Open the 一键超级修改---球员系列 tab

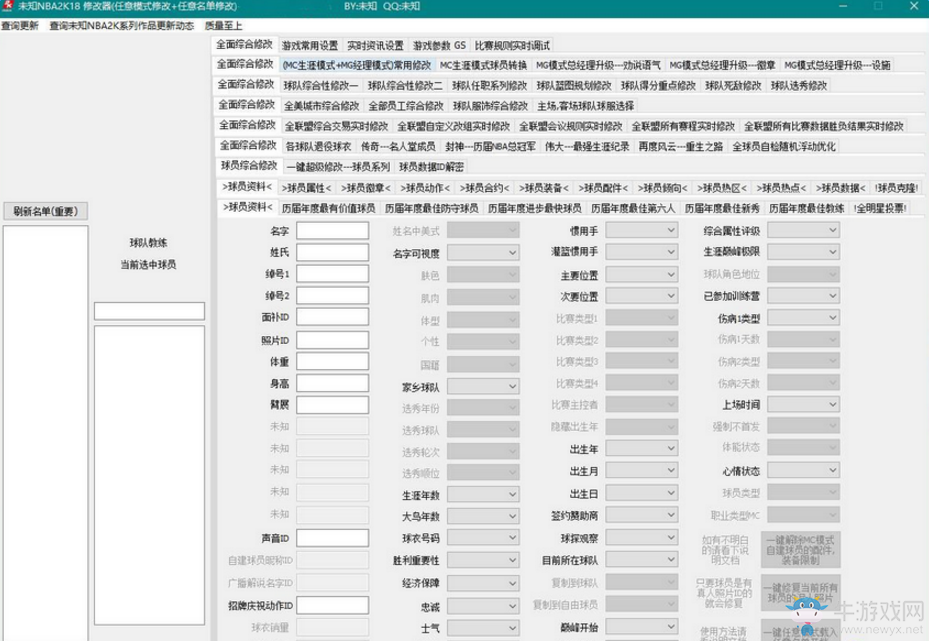click(x=338, y=167)
